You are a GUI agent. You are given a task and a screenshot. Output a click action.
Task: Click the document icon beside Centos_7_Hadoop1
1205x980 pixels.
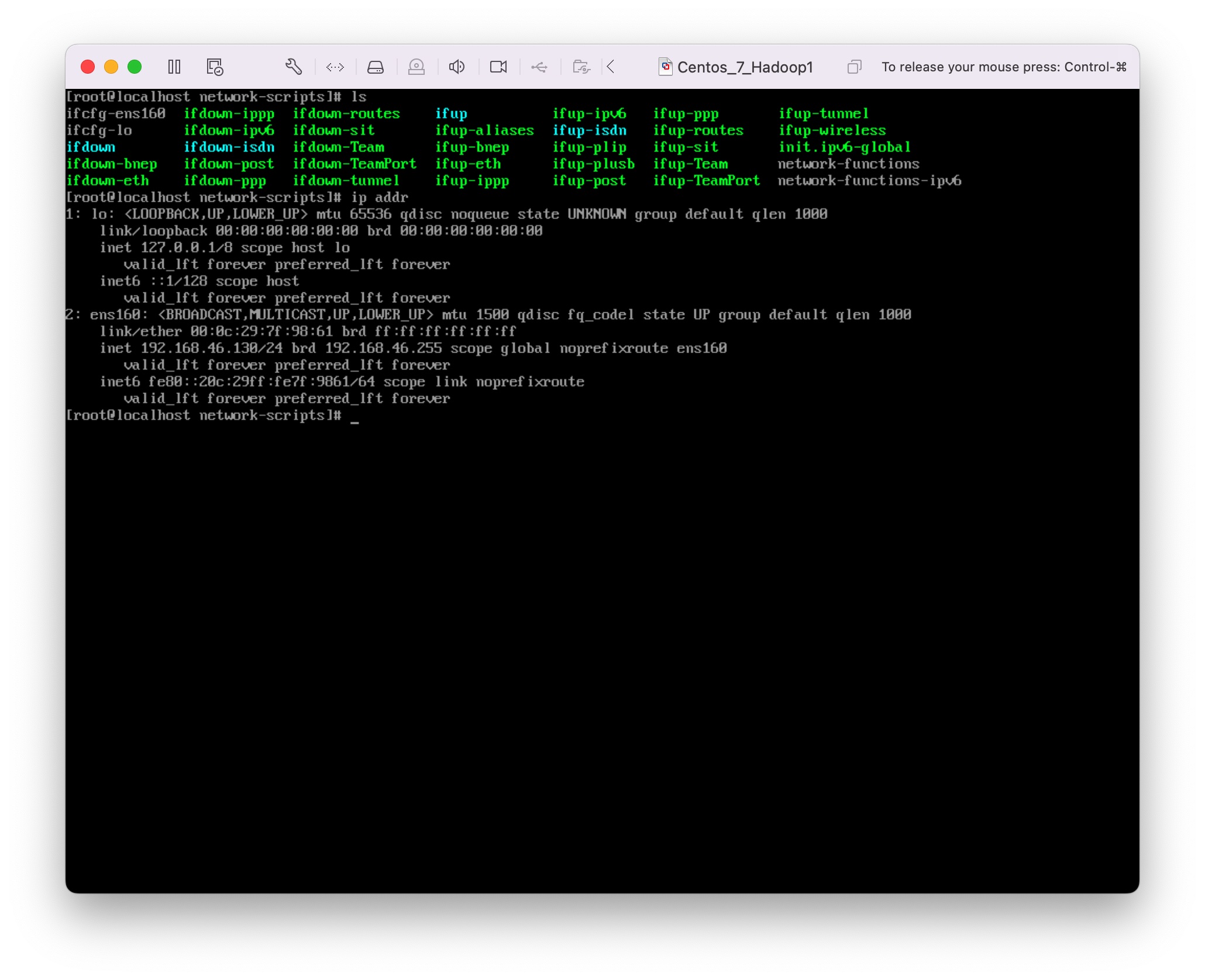tap(666, 67)
